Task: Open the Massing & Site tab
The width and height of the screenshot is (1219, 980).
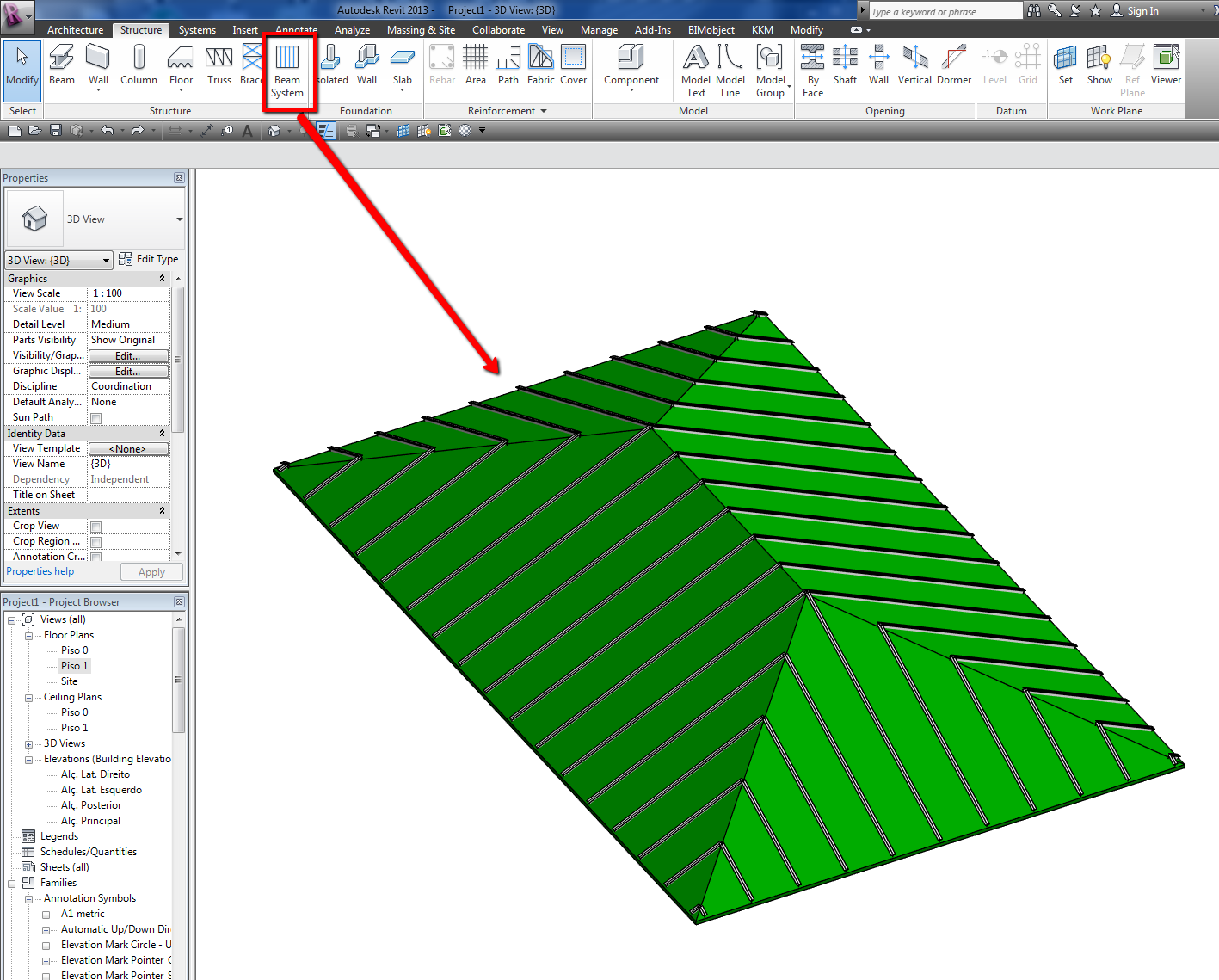Action: click(x=421, y=30)
